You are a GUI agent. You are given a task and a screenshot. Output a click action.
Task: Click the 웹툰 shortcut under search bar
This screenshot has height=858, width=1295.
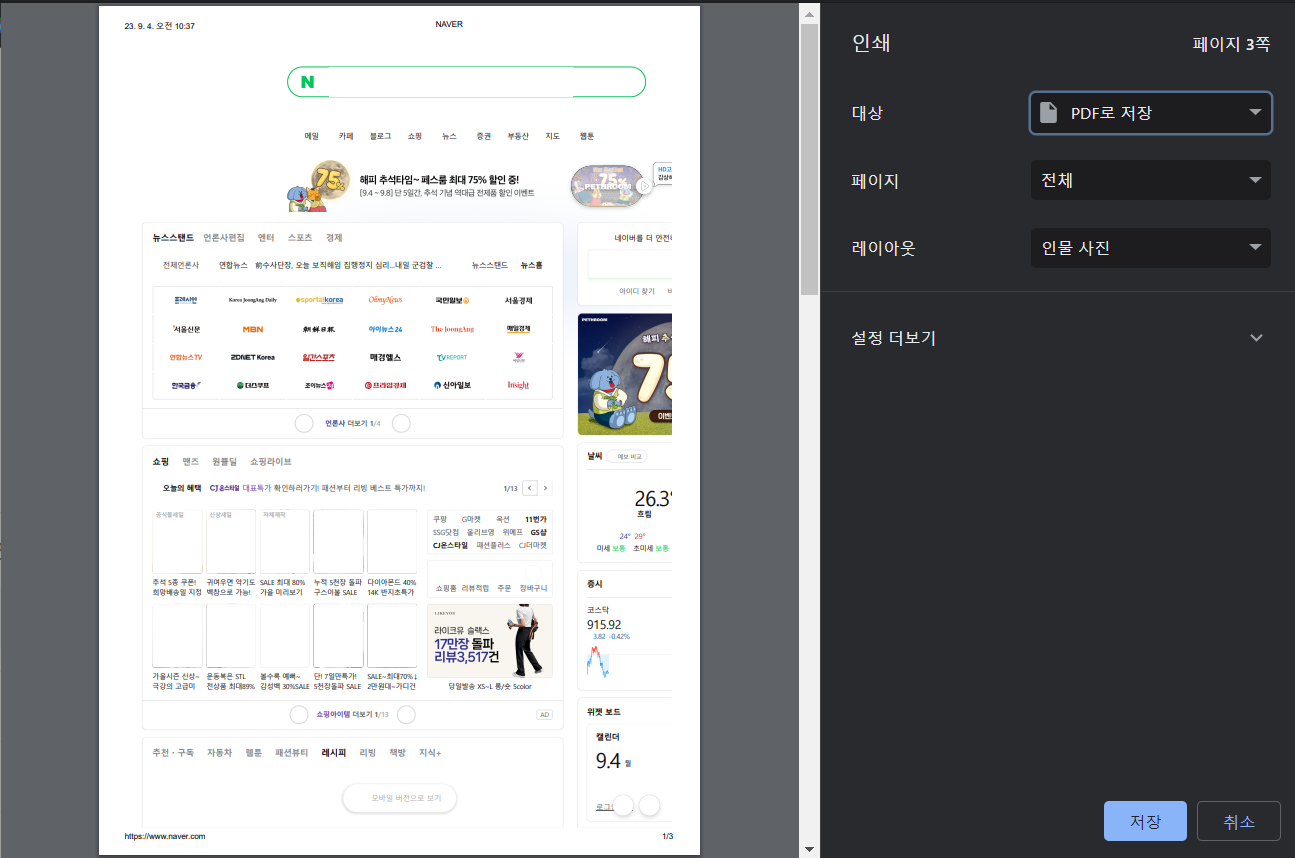pos(587,136)
